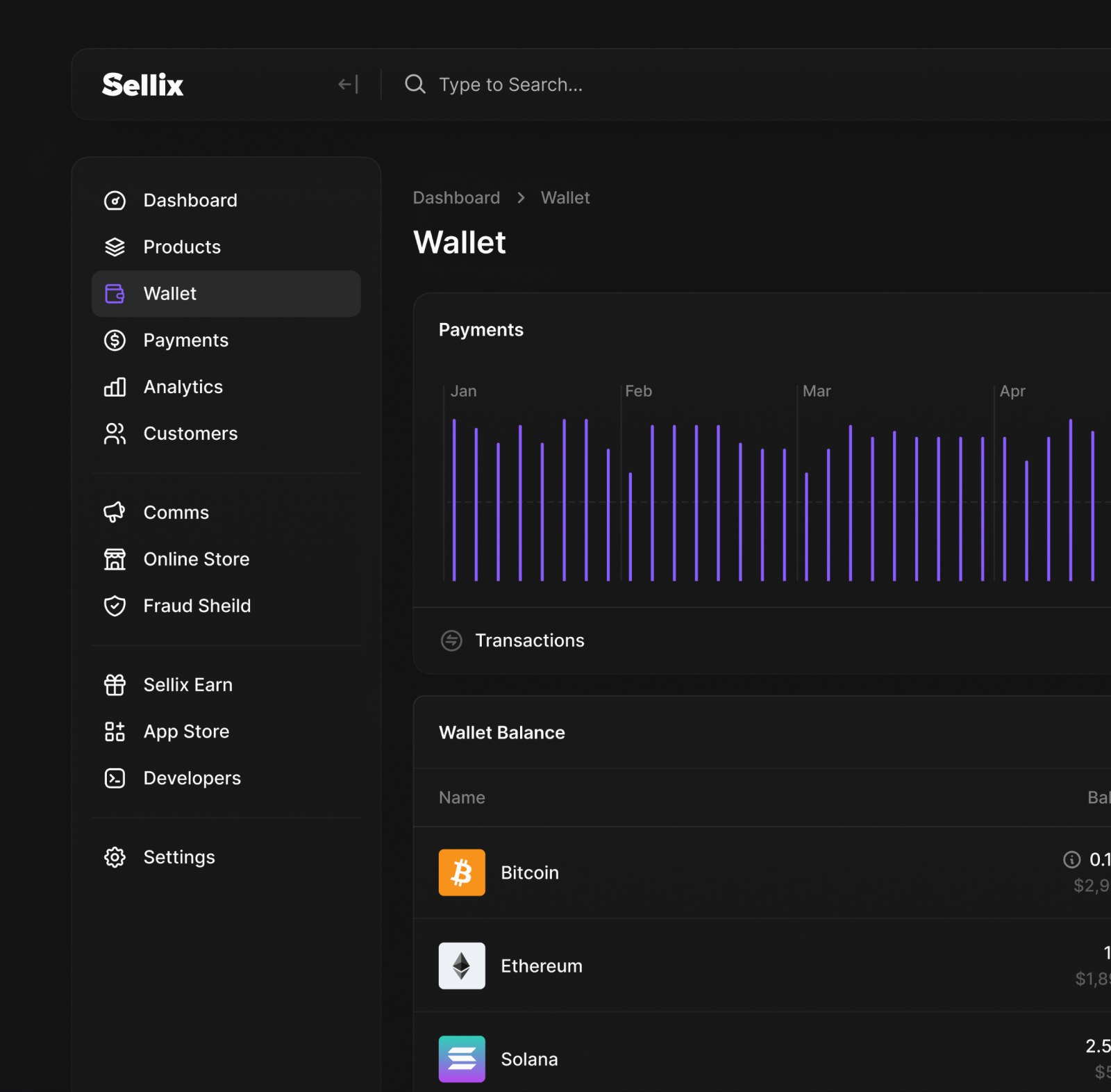Click the Mar label on the chart

[x=817, y=391]
